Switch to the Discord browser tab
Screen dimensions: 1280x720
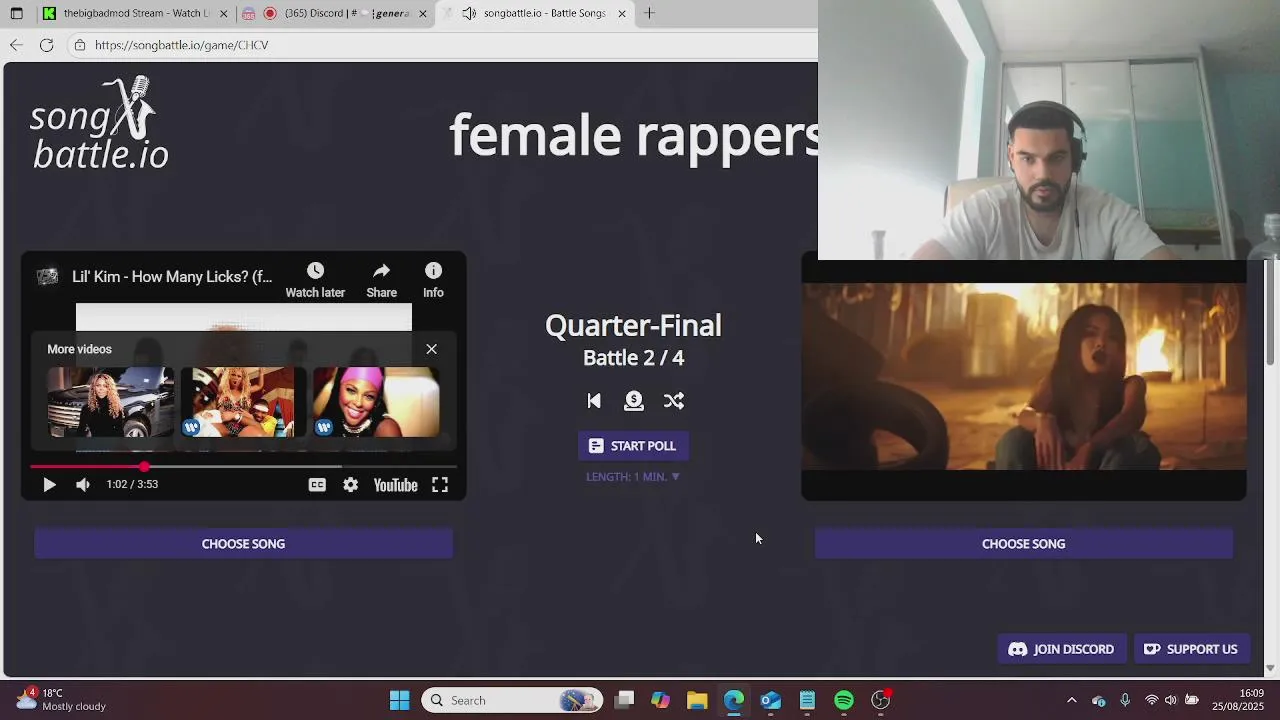(x=335, y=14)
